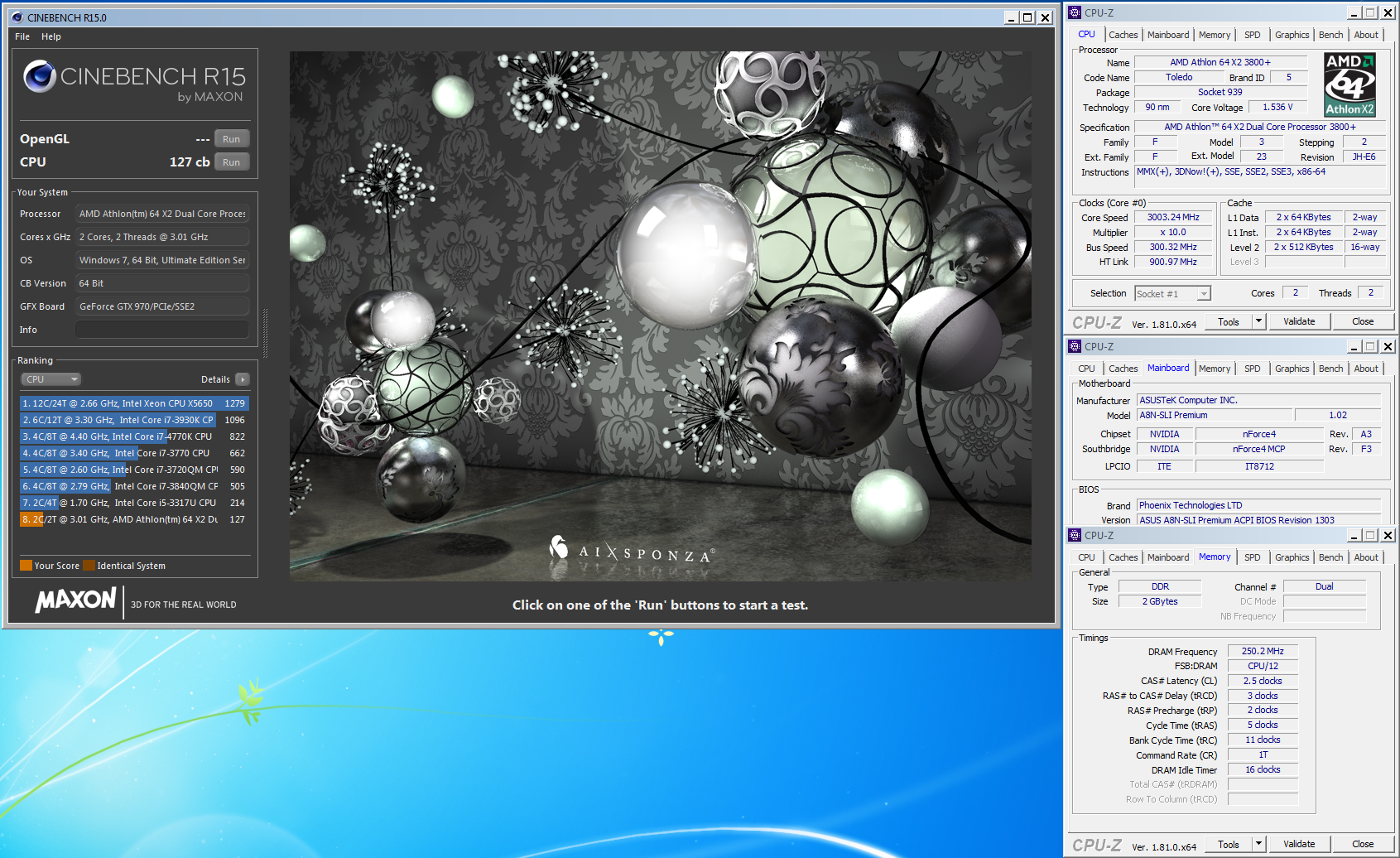
Task: Minimize the Cinebench R15.0 window
Action: [x=1012, y=17]
